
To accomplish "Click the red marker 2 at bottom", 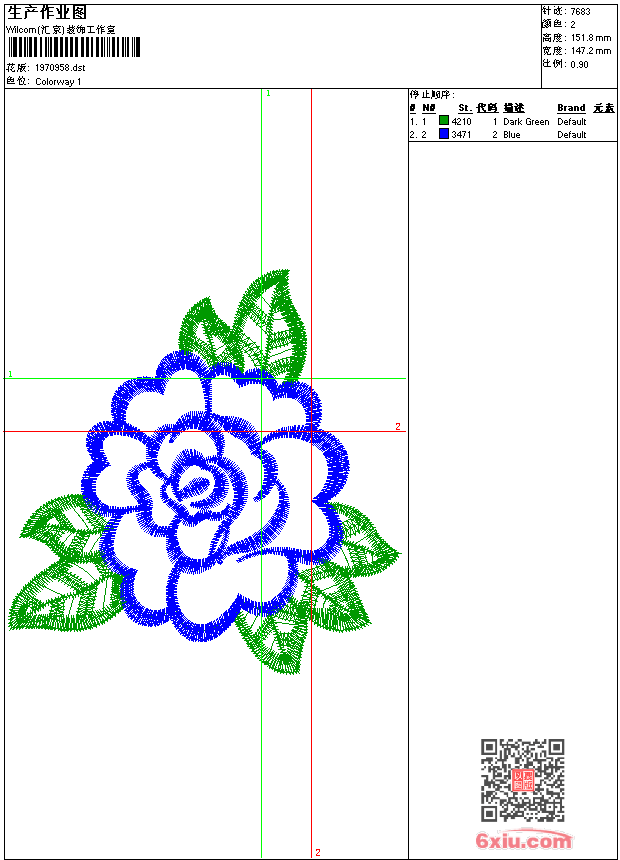I will pos(318,852).
